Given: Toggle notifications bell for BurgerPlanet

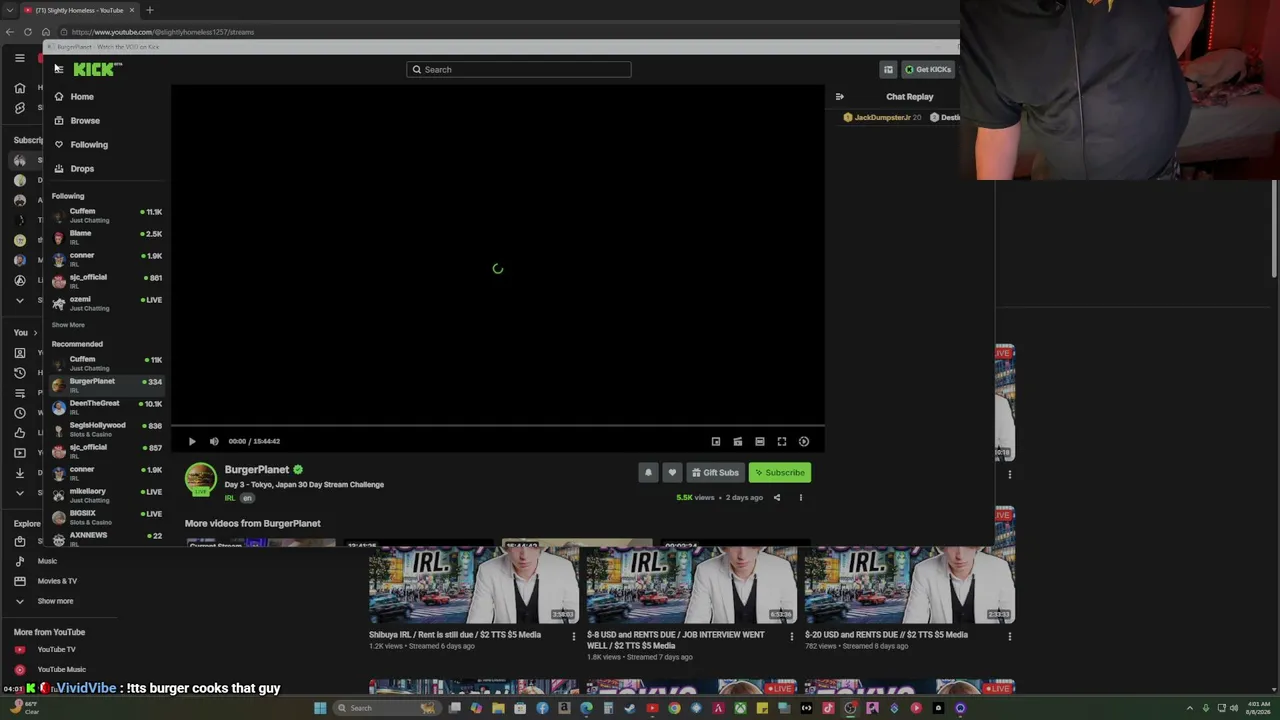Looking at the screenshot, I should point(648,473).
